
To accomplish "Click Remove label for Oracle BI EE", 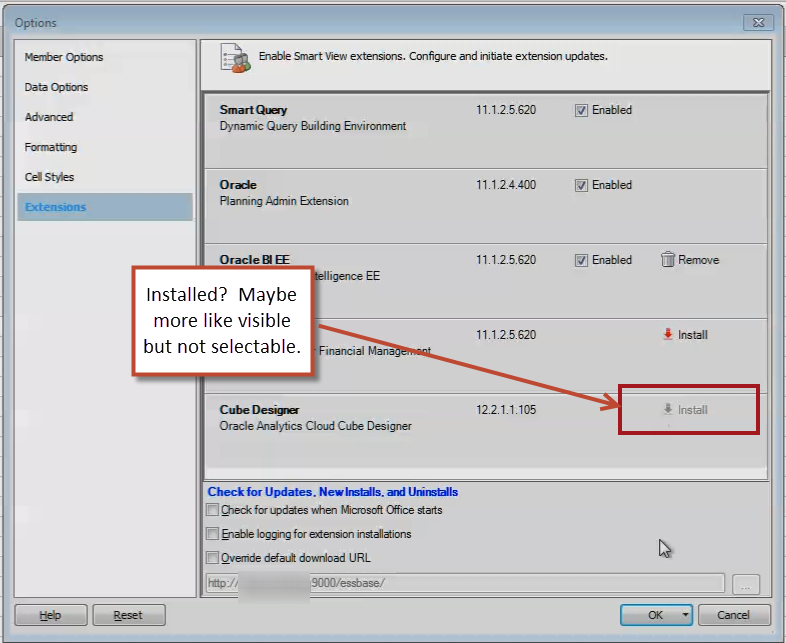I will (698, 260).
